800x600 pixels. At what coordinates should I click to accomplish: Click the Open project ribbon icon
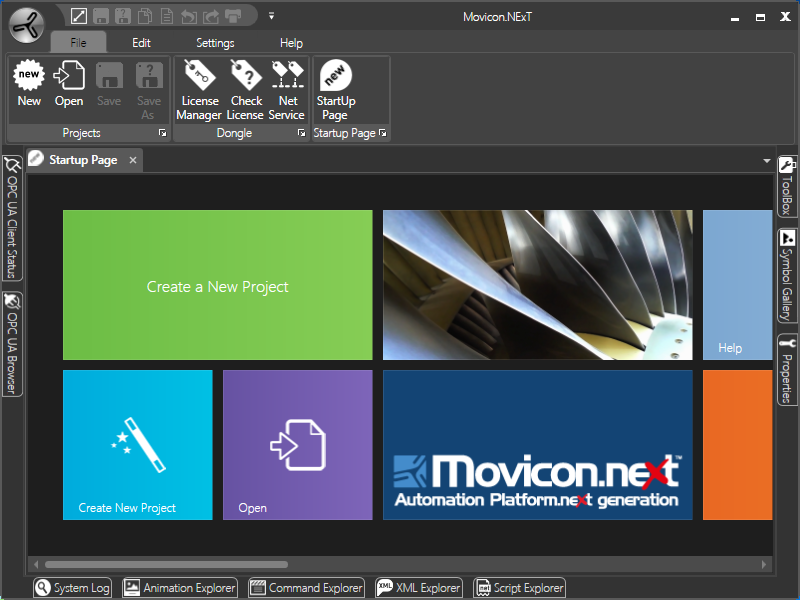point(69,83)
